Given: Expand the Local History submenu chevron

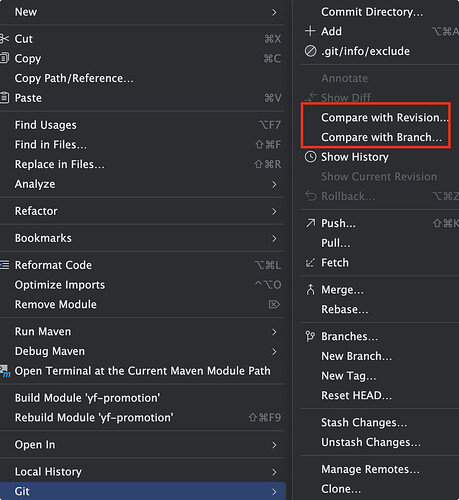Looking at the screenshot, I should [x=274, y=472].
